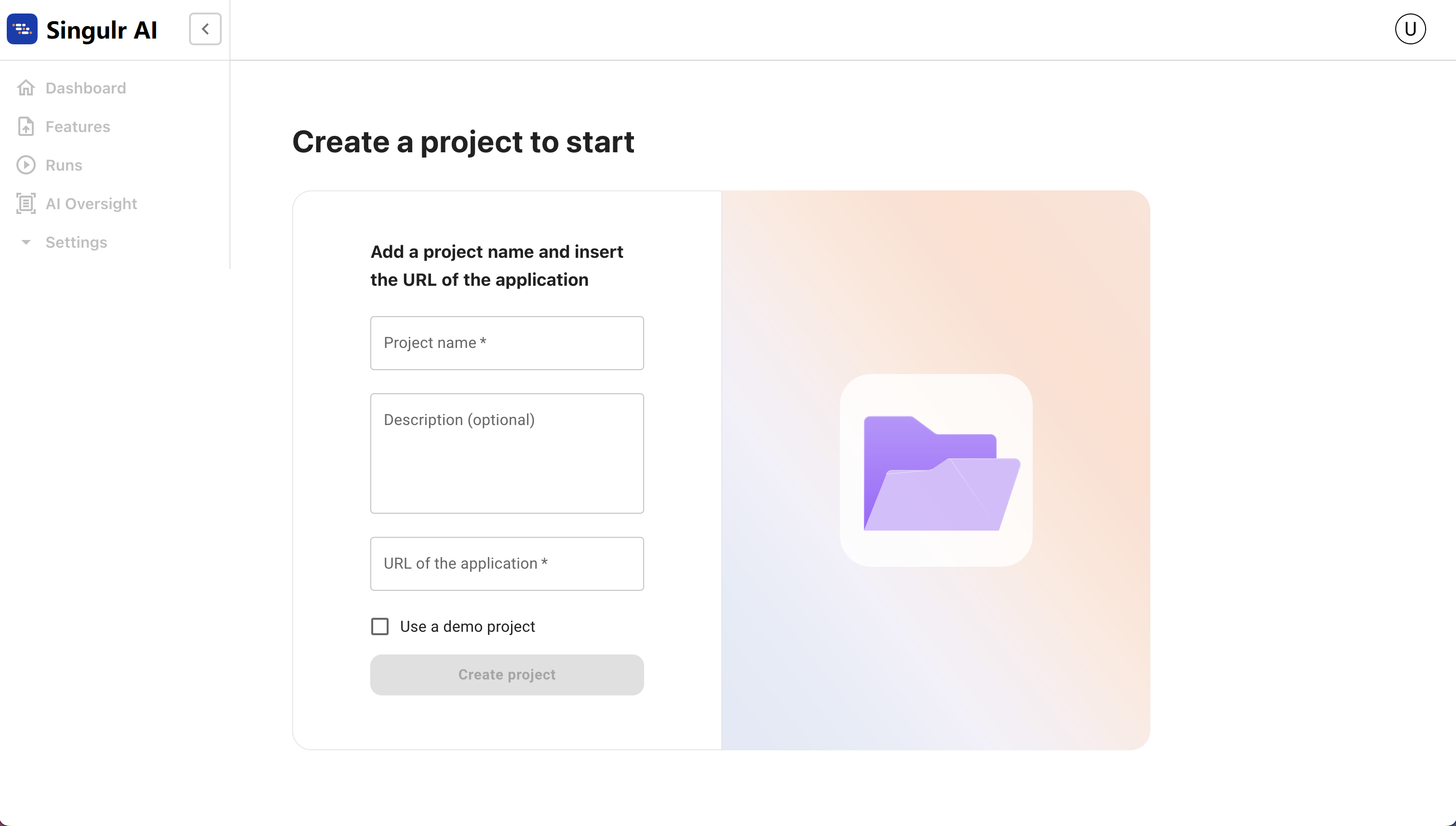Open the user avatar menu
The image size is (1456, 826).
pos(1410,29)
